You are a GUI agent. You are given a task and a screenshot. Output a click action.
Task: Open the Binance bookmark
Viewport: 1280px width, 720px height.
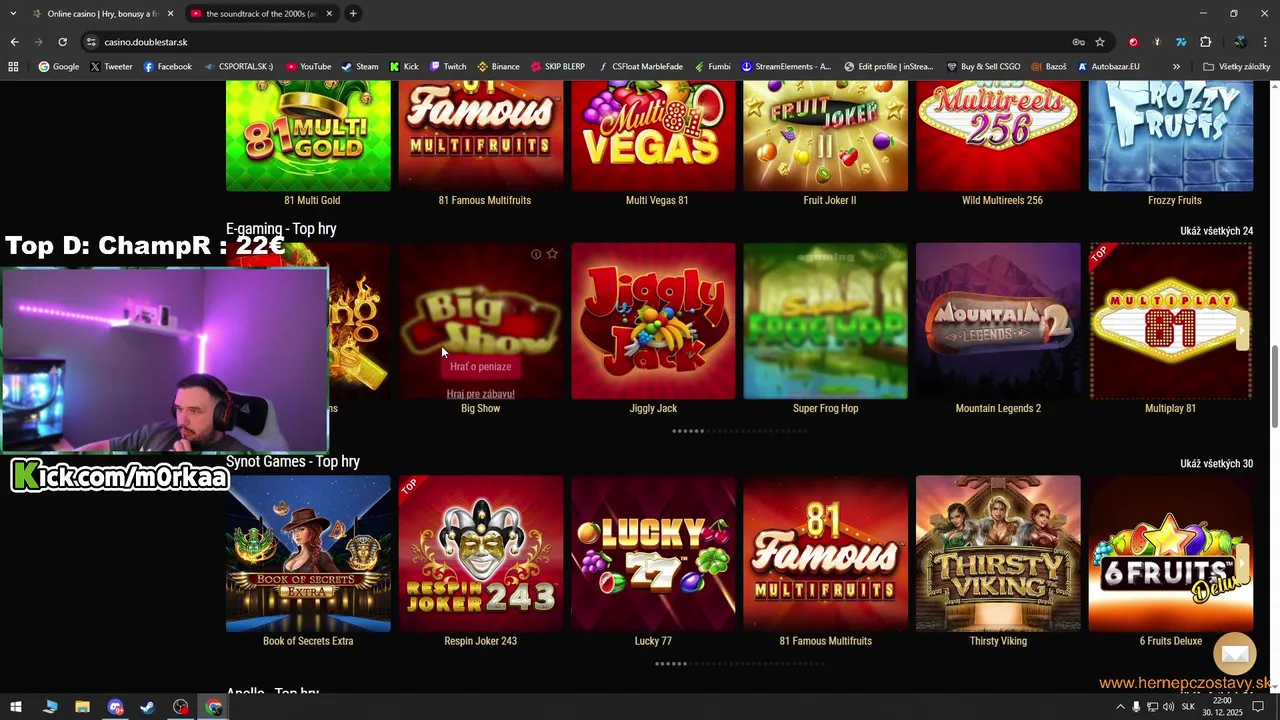coord(498,67)
